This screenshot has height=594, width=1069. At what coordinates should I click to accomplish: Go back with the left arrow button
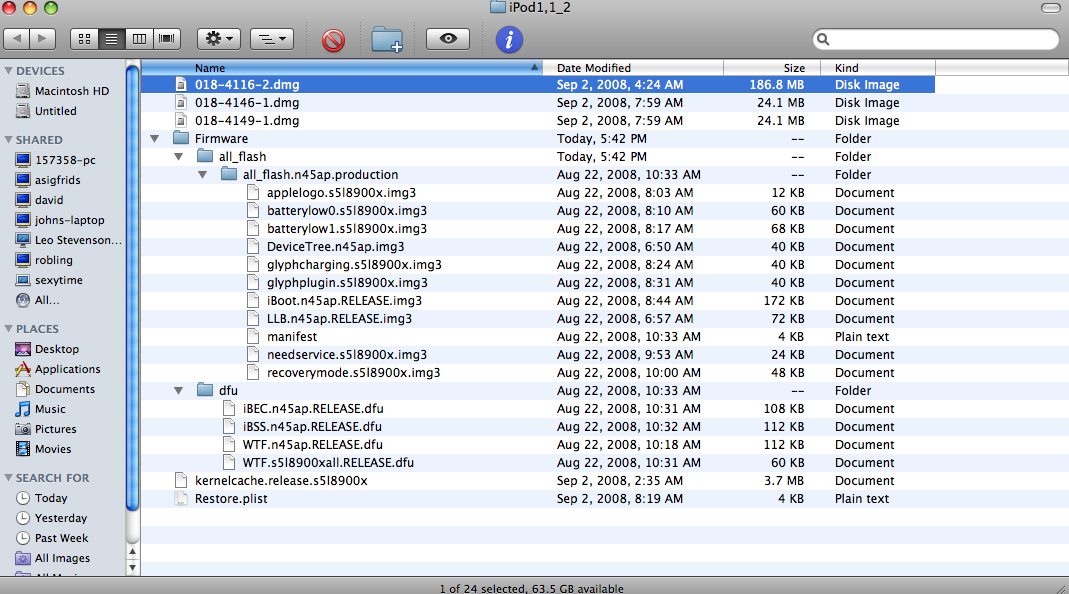tap(16, 39)
